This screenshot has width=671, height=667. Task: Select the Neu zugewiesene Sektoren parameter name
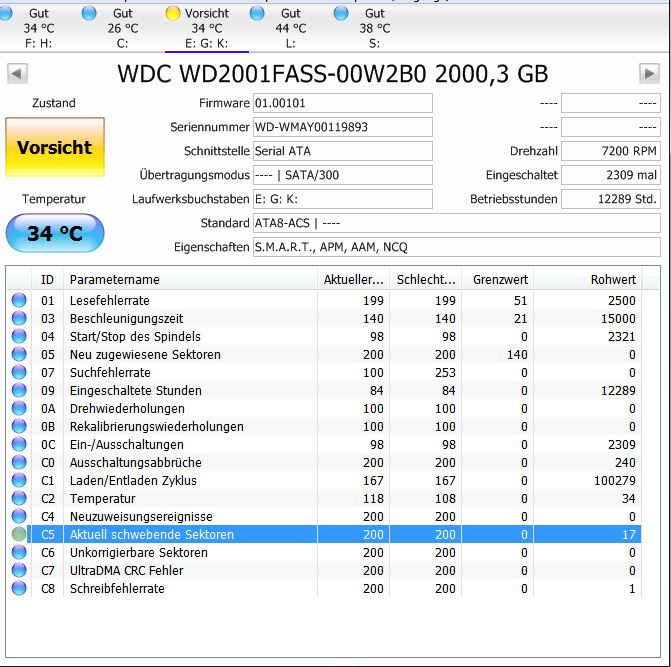(x=145, y=355)
